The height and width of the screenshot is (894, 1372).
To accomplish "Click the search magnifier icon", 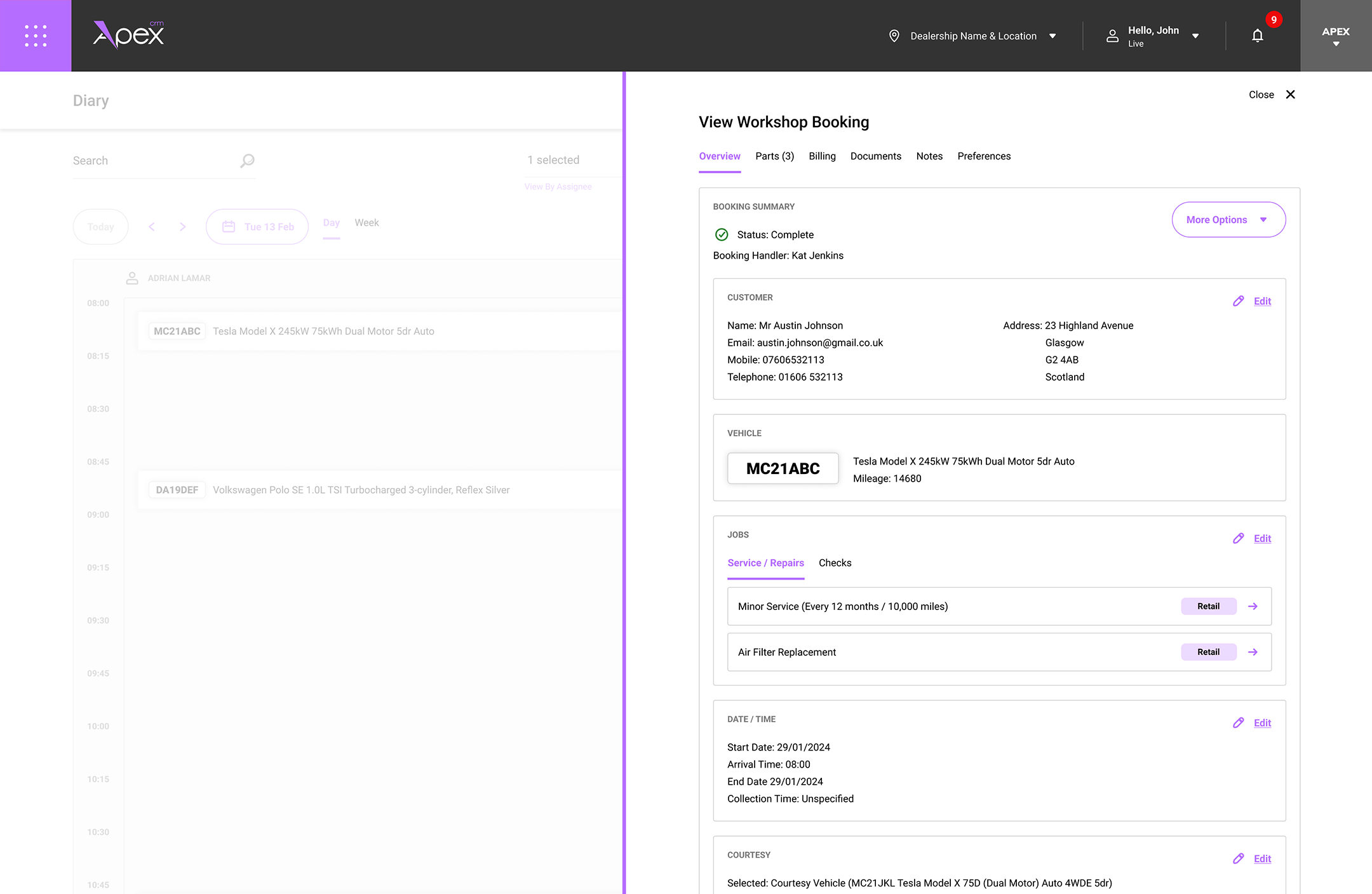I will (247, 161).
